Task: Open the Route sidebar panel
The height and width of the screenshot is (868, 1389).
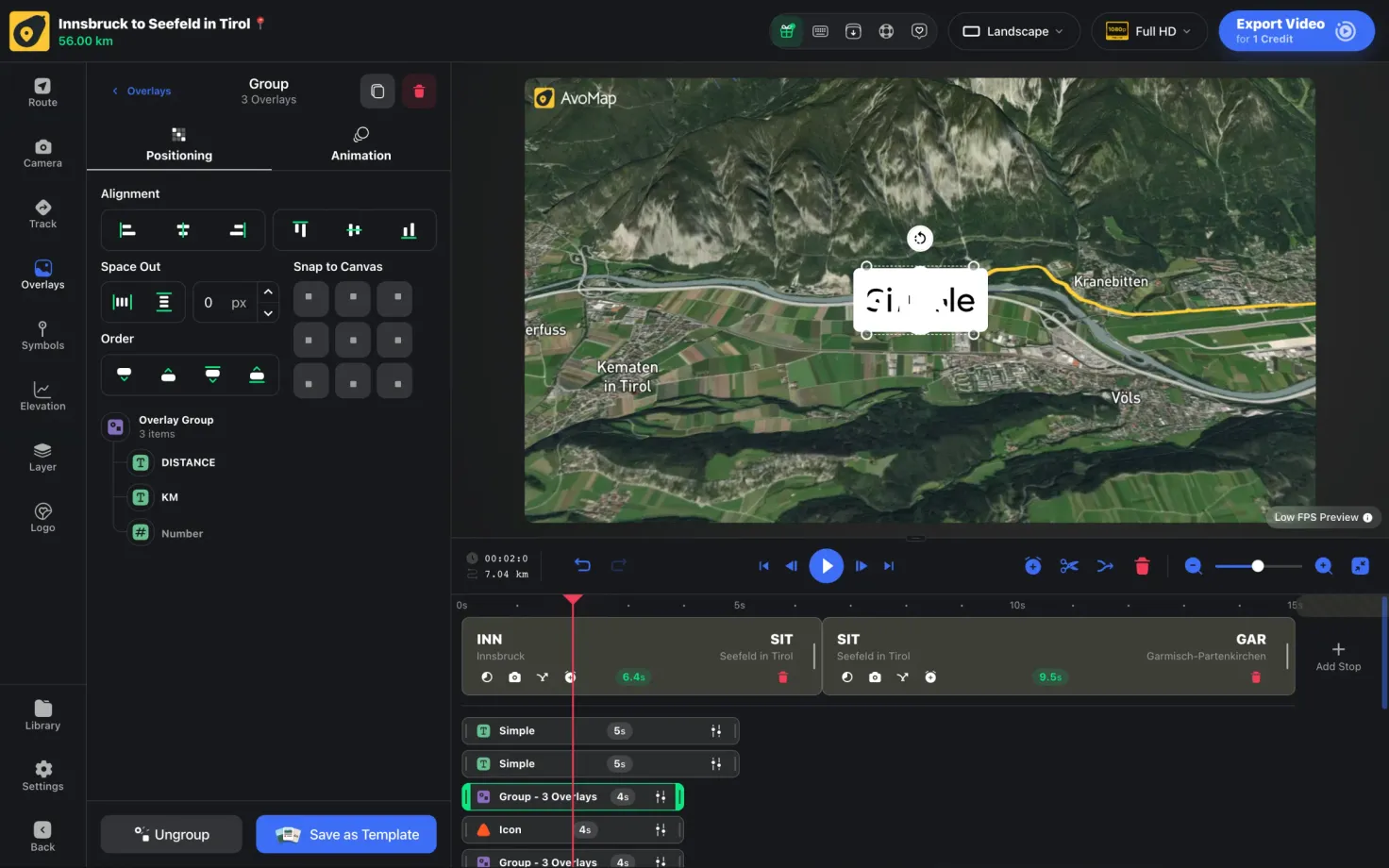Action: tap(42, 92)
